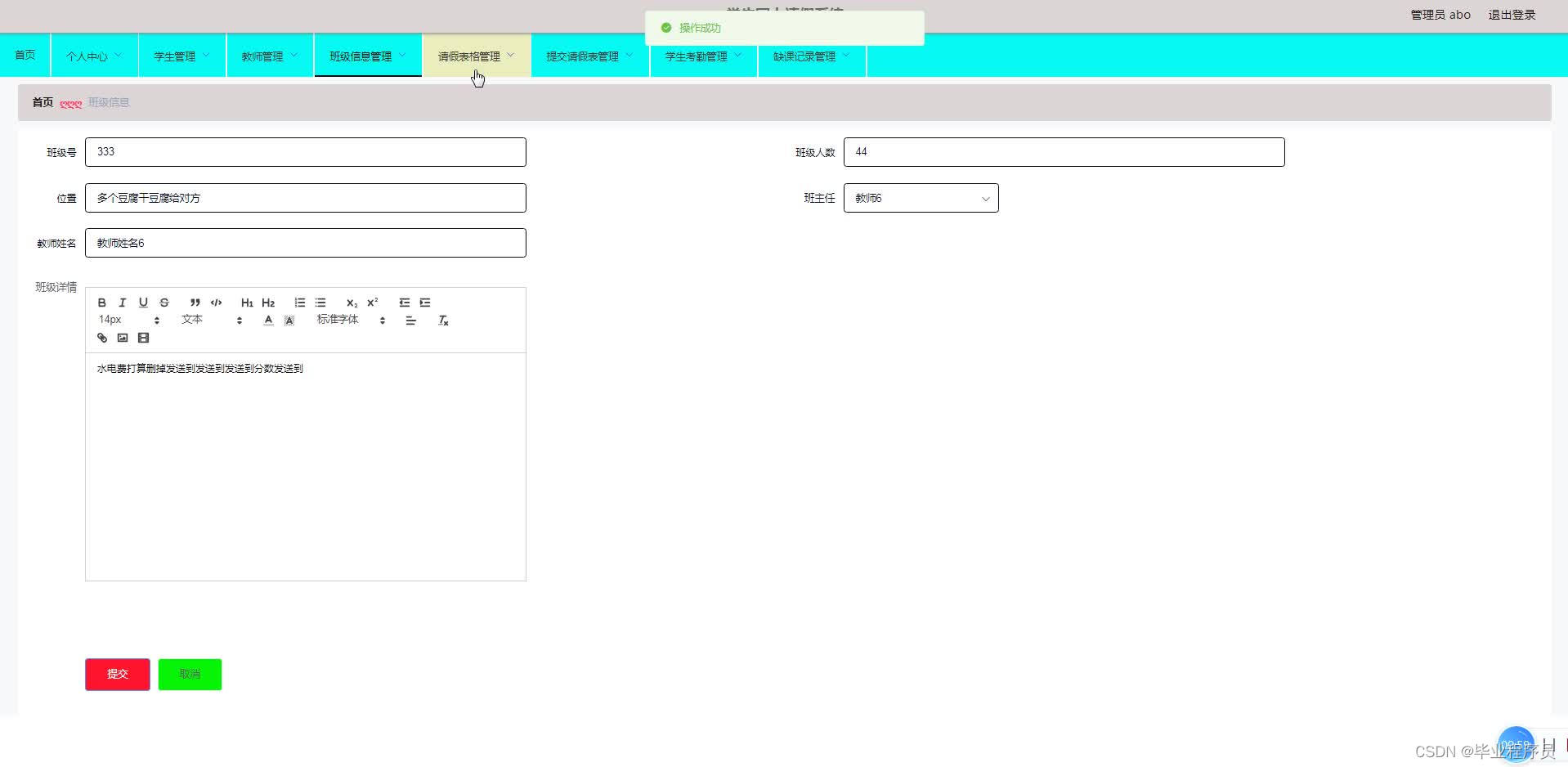Open the text alignment options
1568x767 pixels.
coord(411,321)
